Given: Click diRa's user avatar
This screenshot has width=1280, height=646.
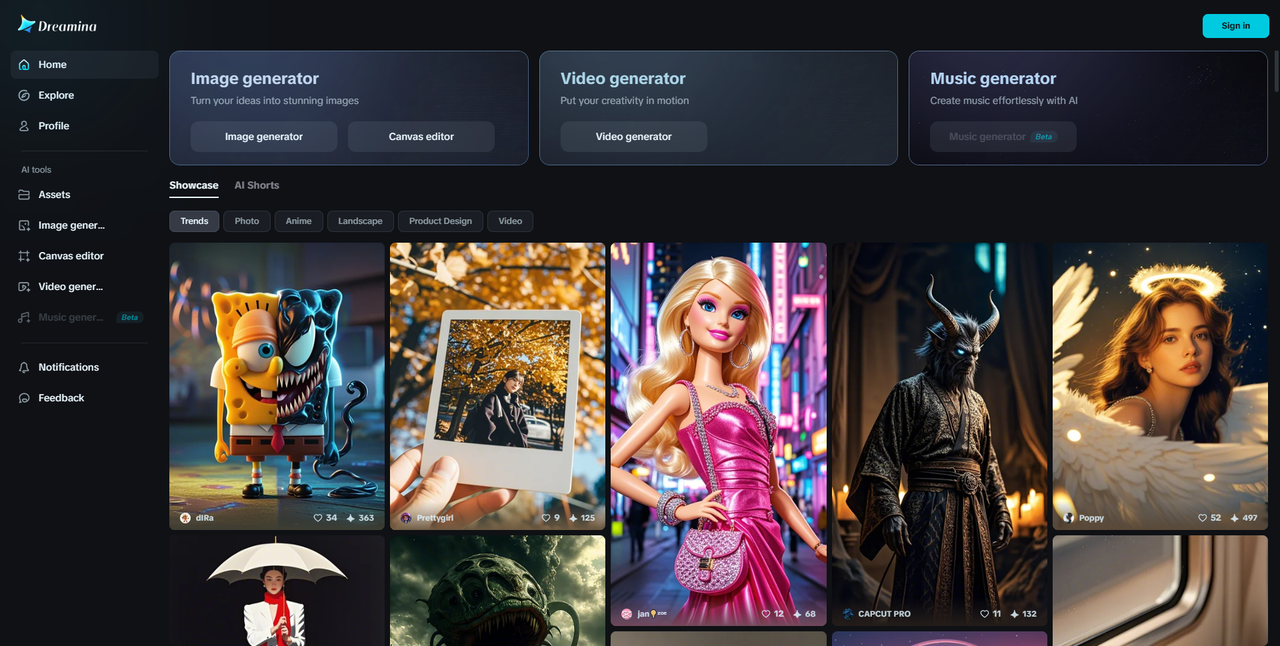Looking at the screenshot, I should point(185,518).
